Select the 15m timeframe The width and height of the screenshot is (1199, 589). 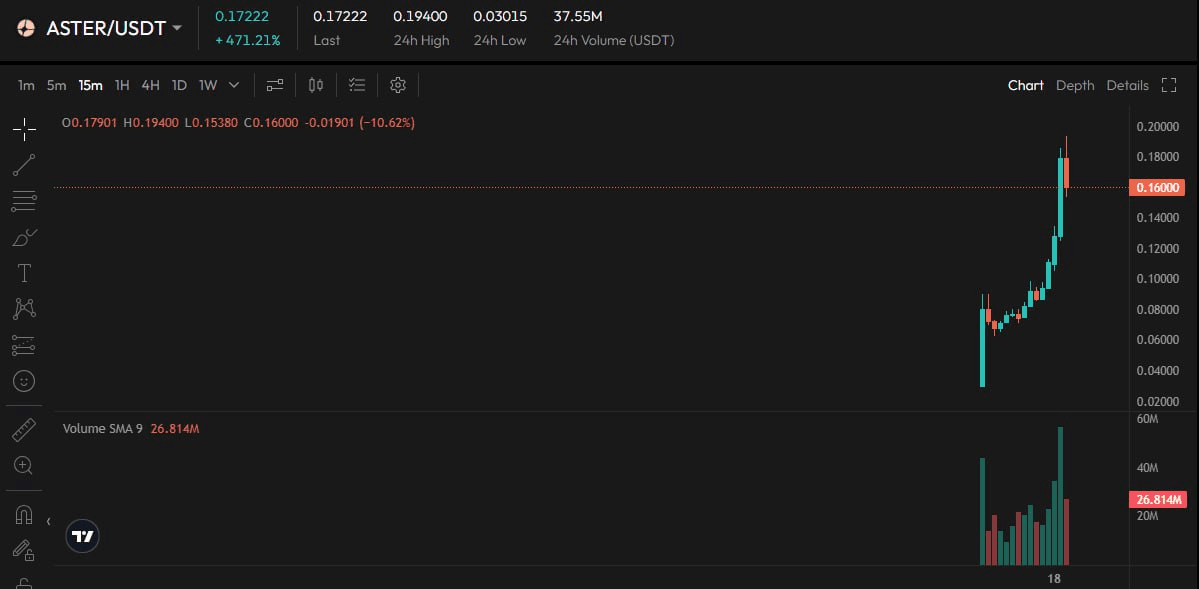tap(90, 85)
